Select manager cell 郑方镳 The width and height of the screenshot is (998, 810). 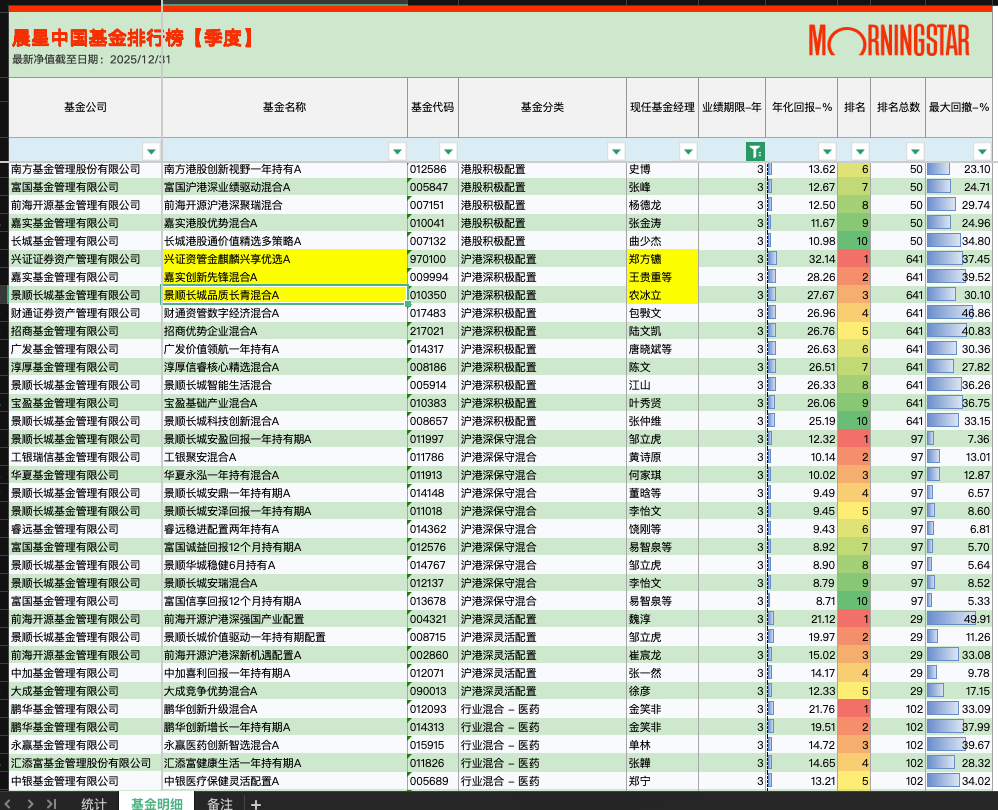pyautogui.click(x=663, y=259)
